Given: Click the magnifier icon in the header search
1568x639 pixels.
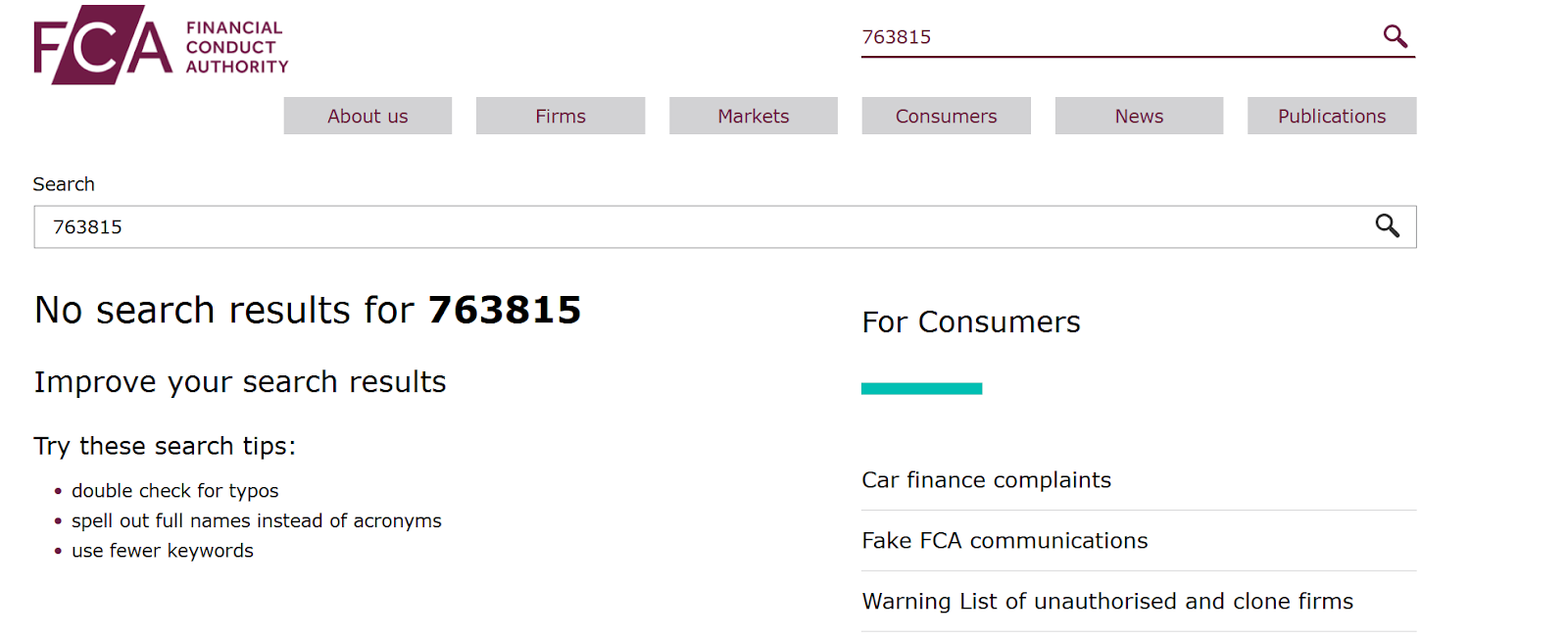Looking at the screenshot, I should [1395, 37].
